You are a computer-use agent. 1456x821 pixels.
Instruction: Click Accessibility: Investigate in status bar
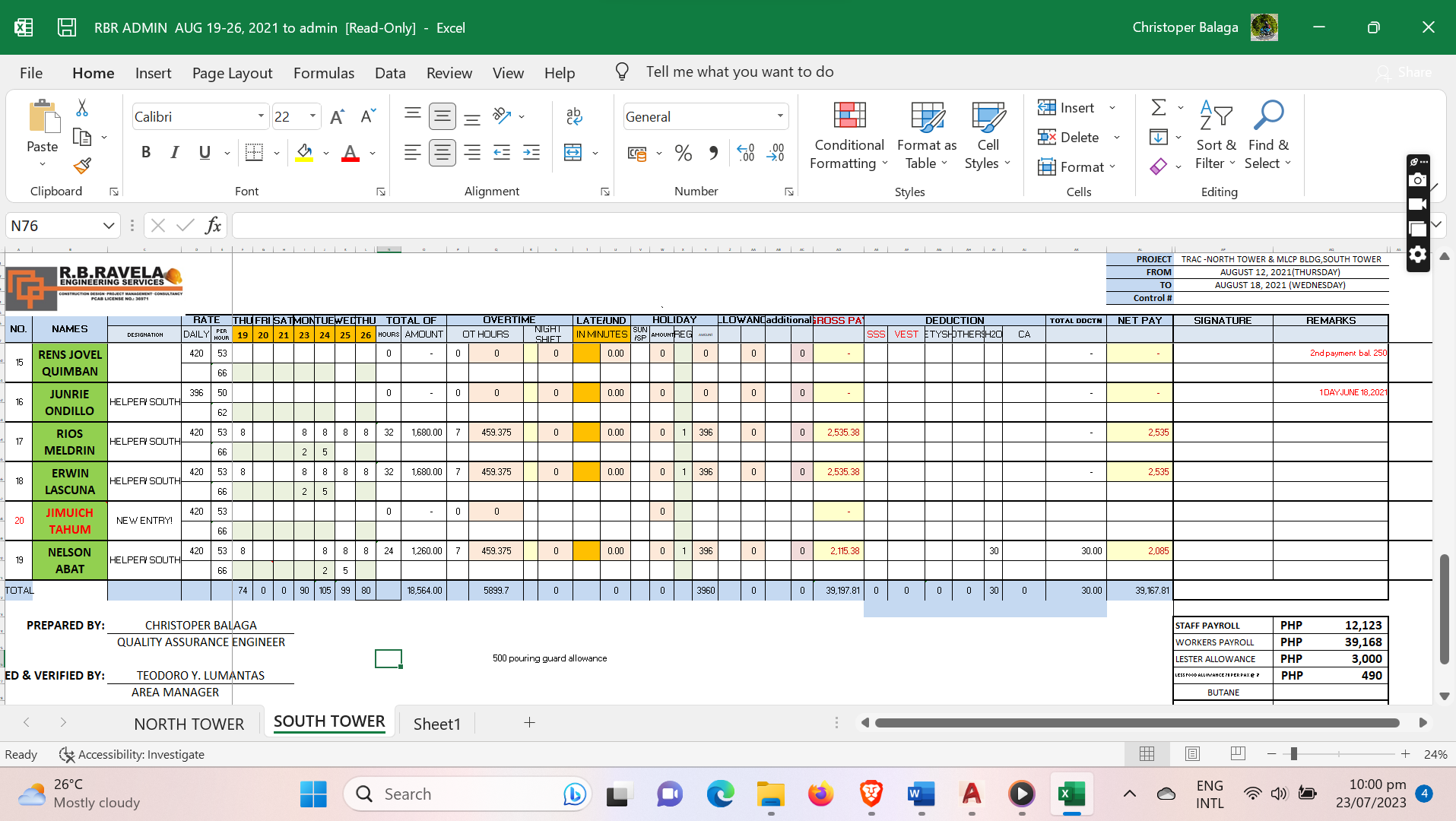[132, 754]
